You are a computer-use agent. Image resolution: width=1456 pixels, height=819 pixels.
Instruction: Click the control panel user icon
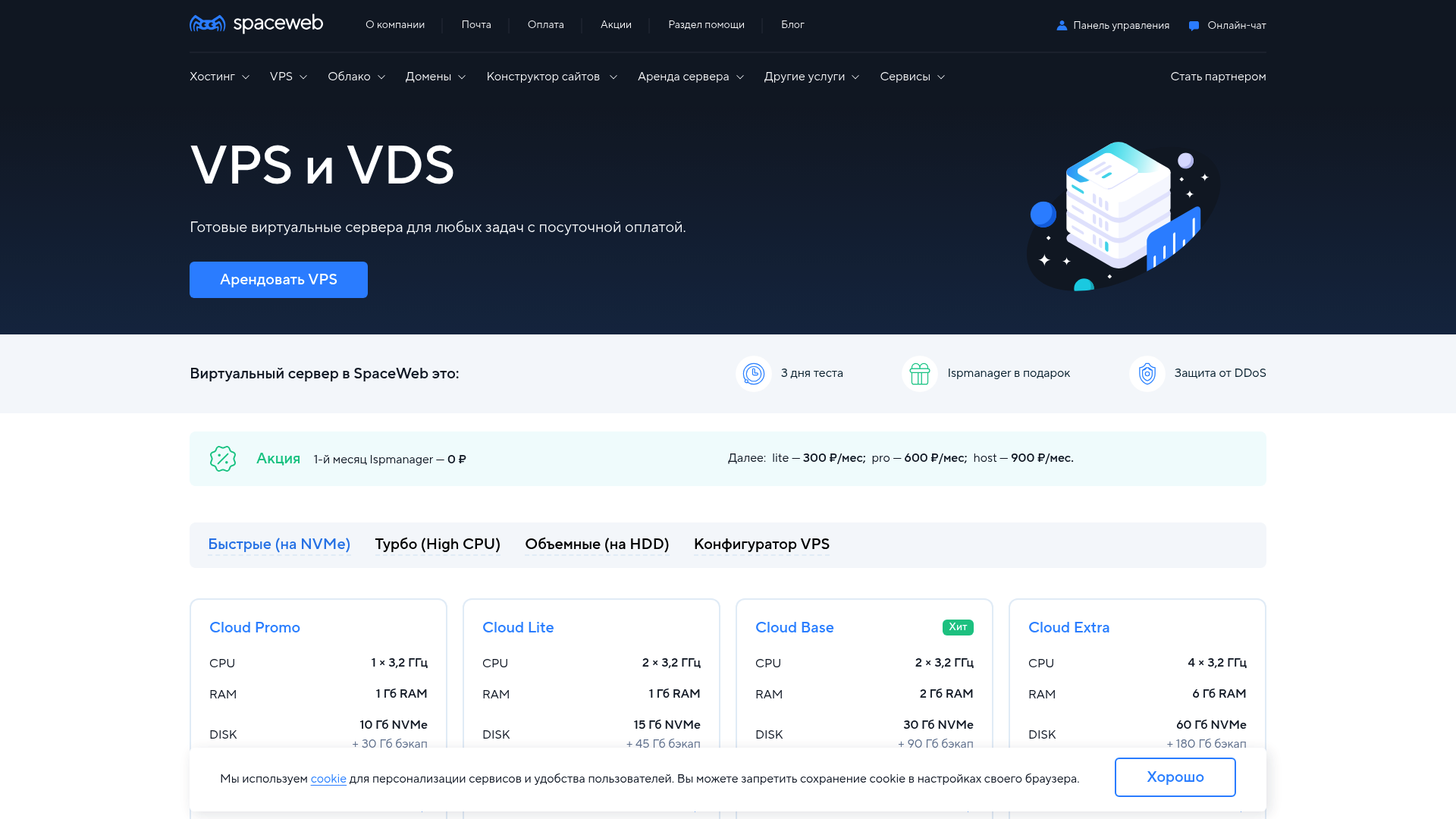coord(1062,26)
